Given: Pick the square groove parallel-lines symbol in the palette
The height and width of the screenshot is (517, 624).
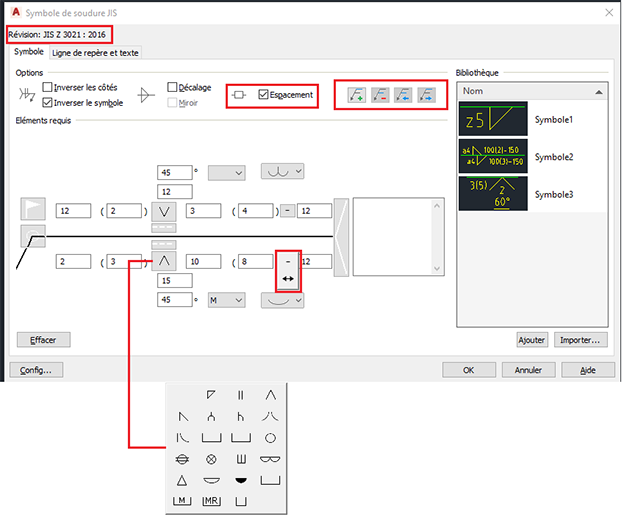Looking at the screenshot, I should click(x=240, y=395).
